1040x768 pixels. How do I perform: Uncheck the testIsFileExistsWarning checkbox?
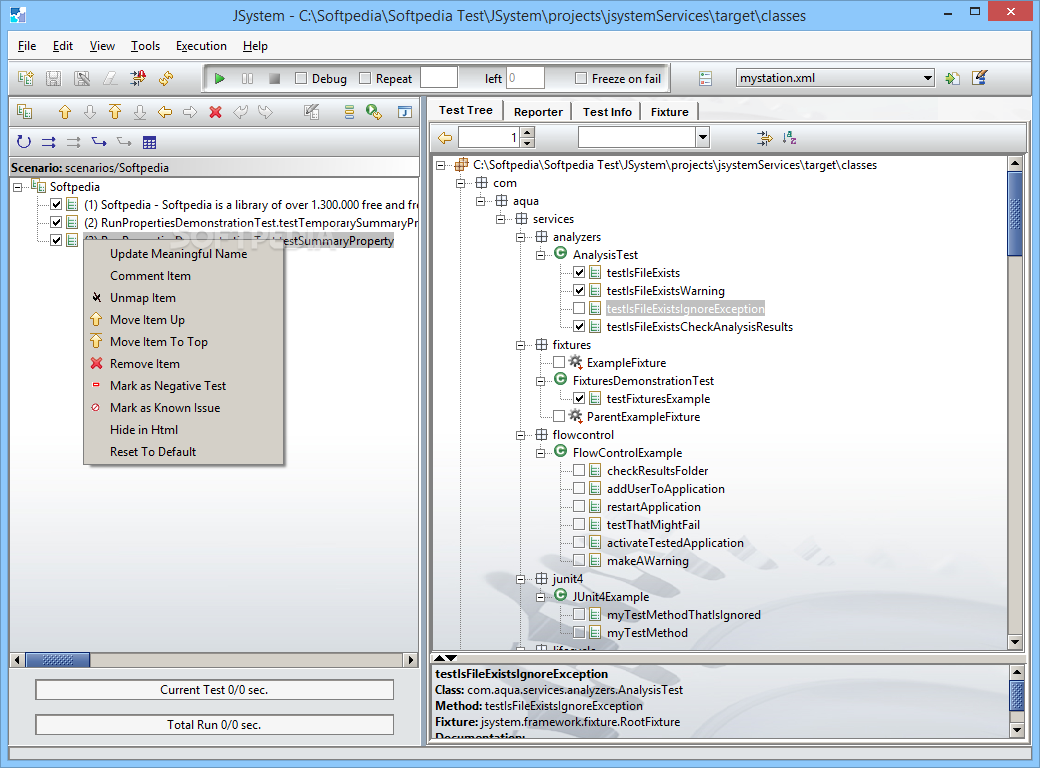point(579,290)
